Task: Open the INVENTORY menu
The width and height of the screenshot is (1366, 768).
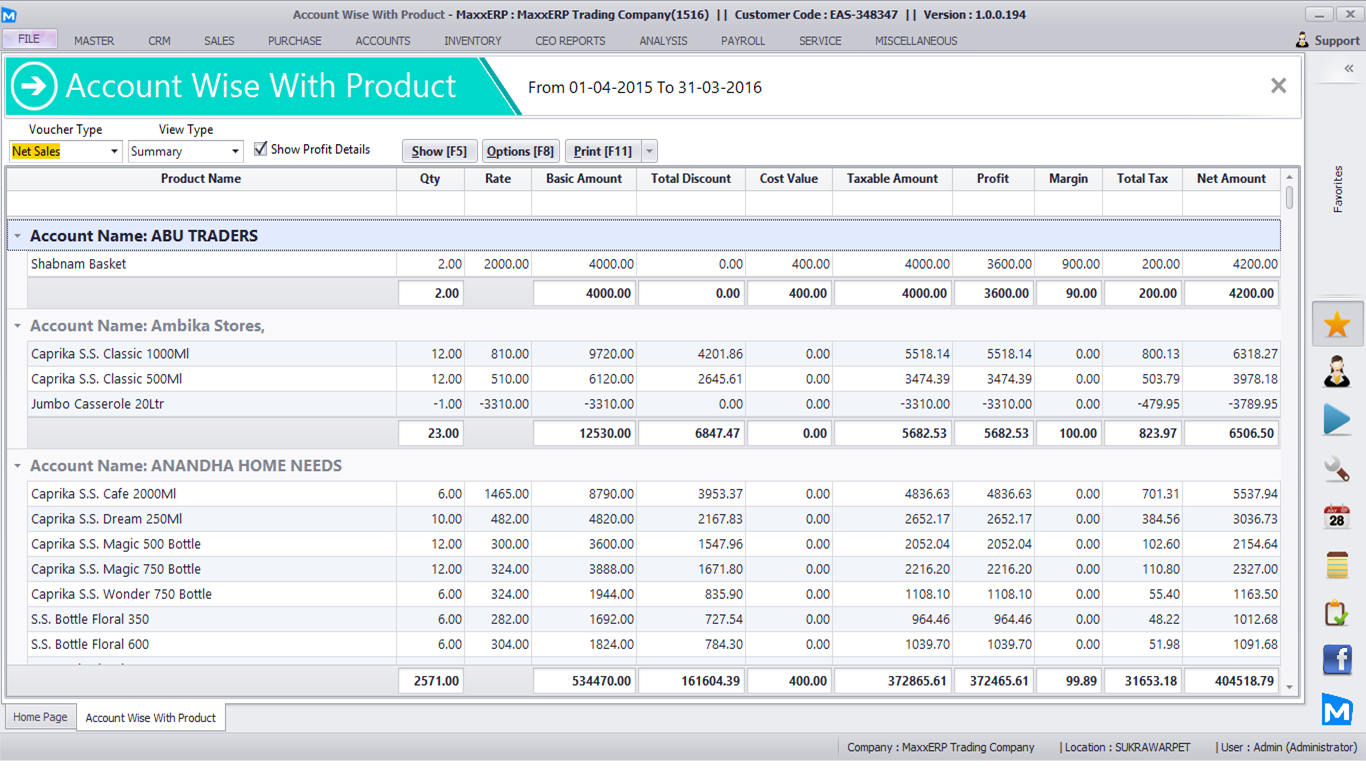Action: (x=472, y=41)
